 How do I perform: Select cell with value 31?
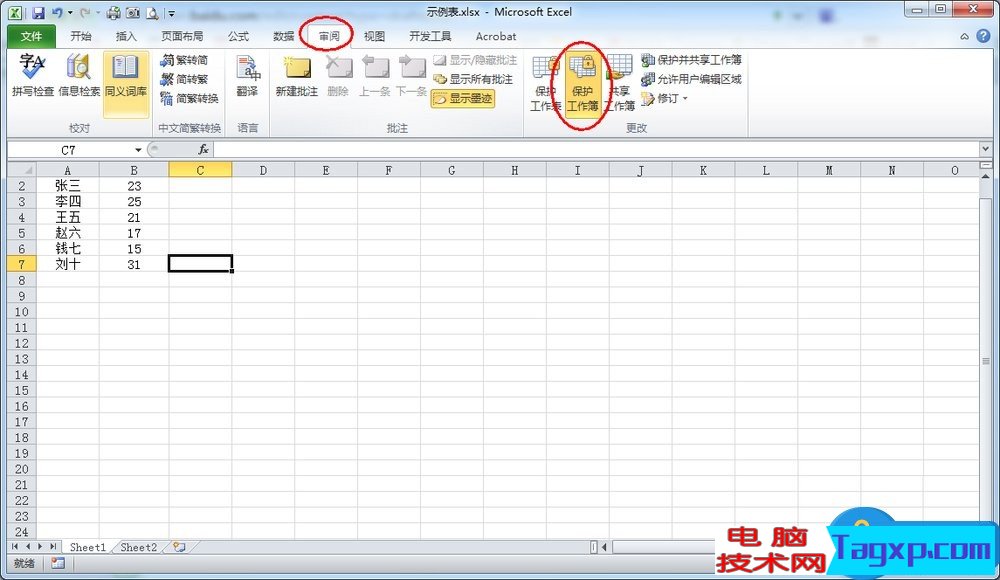[x=134, y=264]
